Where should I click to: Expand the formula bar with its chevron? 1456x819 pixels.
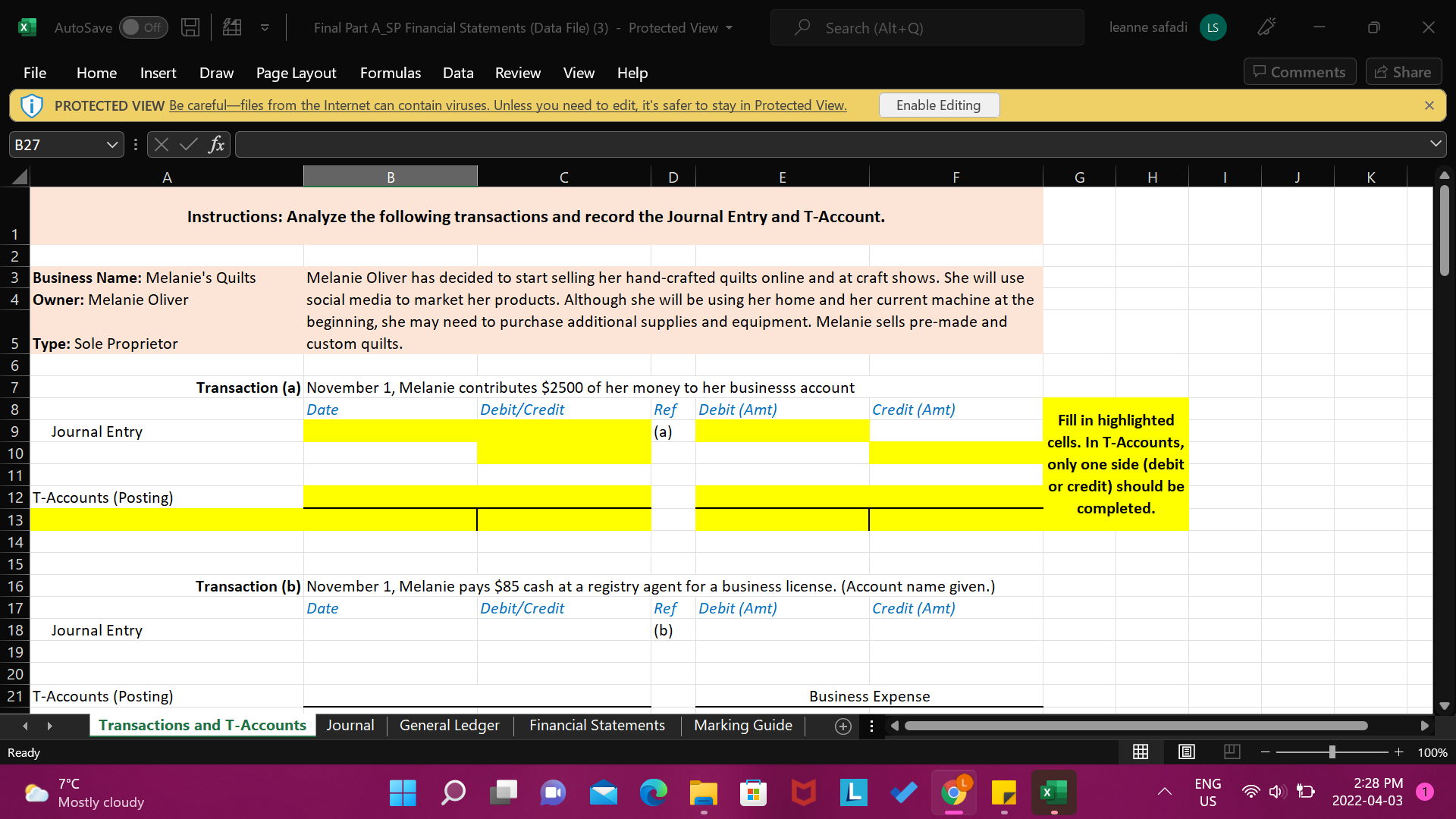[x=1435, y=143]
